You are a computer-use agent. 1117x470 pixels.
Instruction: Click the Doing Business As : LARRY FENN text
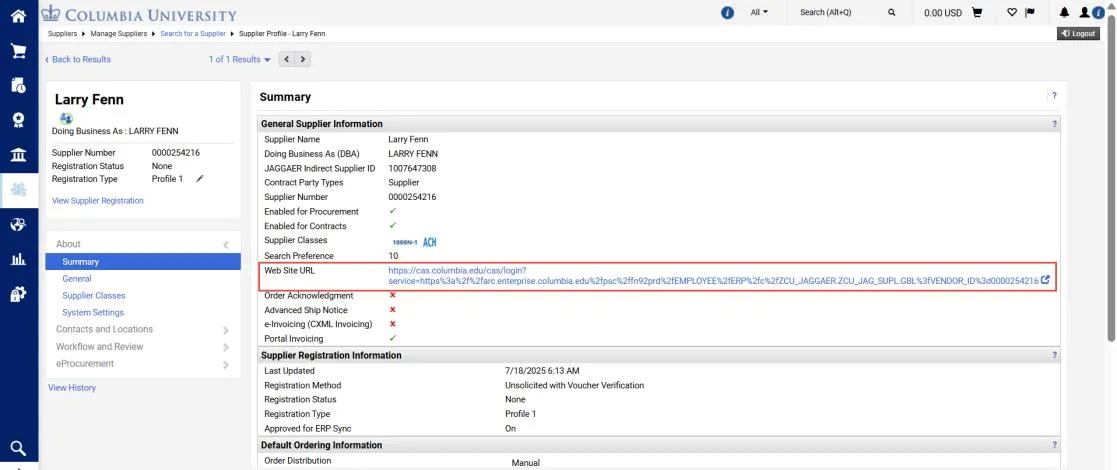[x=115, y=132]
